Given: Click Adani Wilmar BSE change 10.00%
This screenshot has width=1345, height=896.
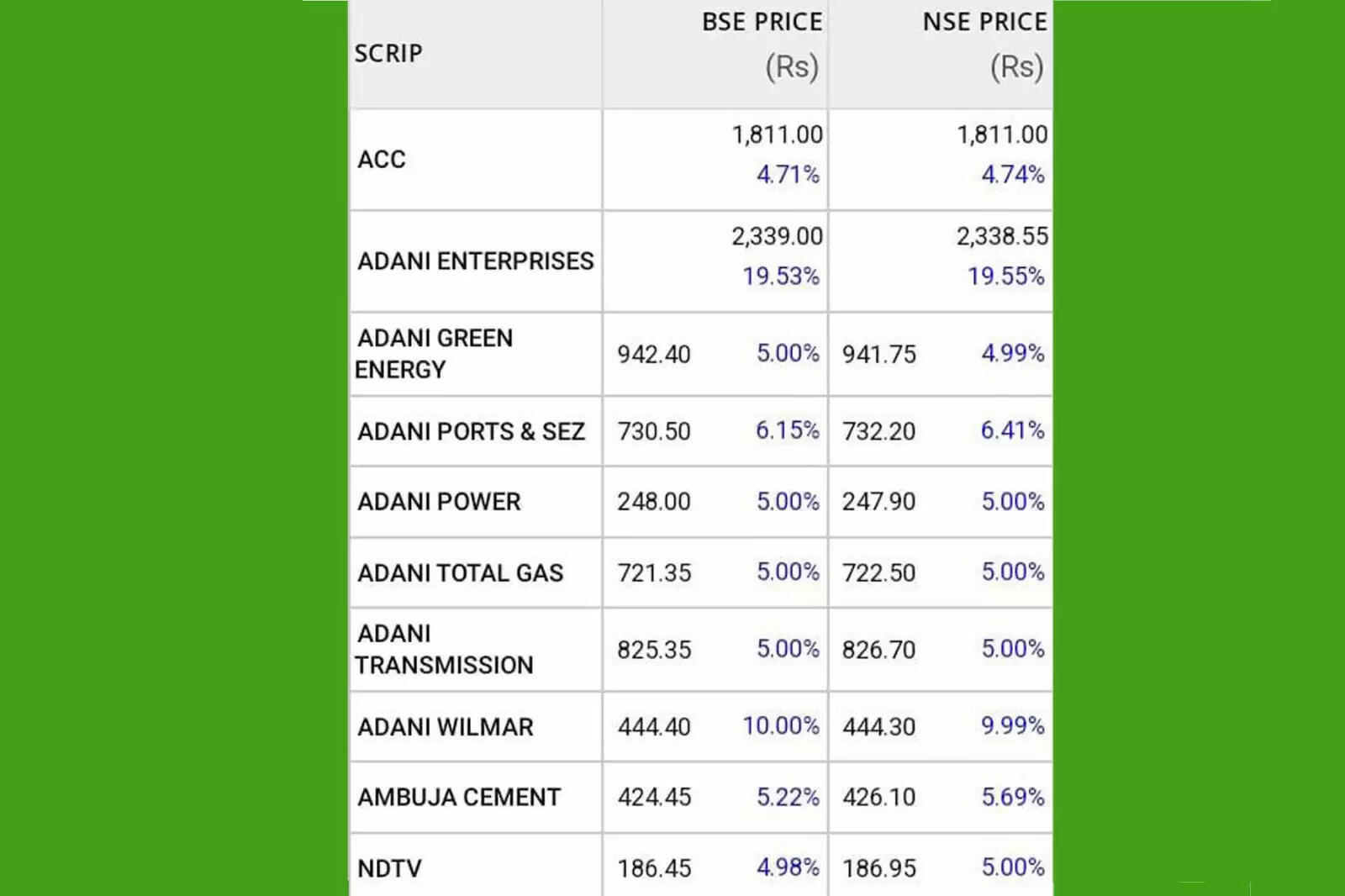Looking at the screenshot, I should tap(780, 726).
